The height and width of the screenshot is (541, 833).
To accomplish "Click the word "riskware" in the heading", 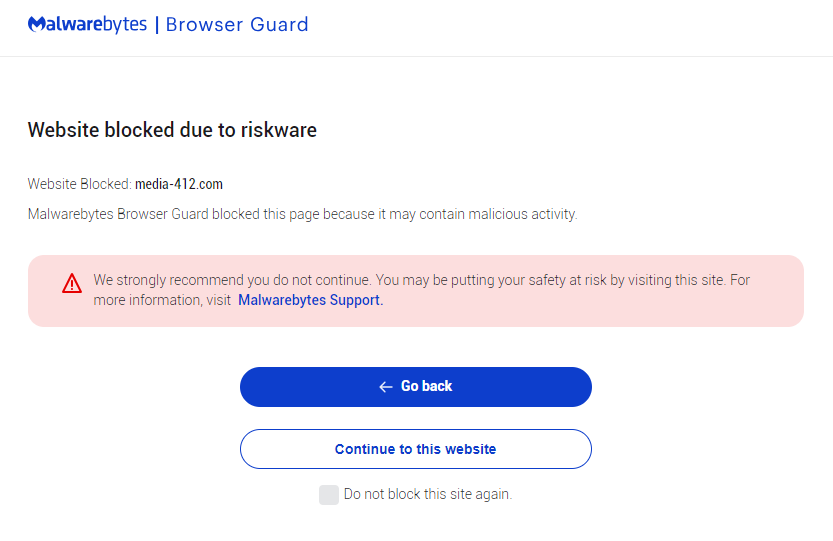I will click(x=278, y=130).
